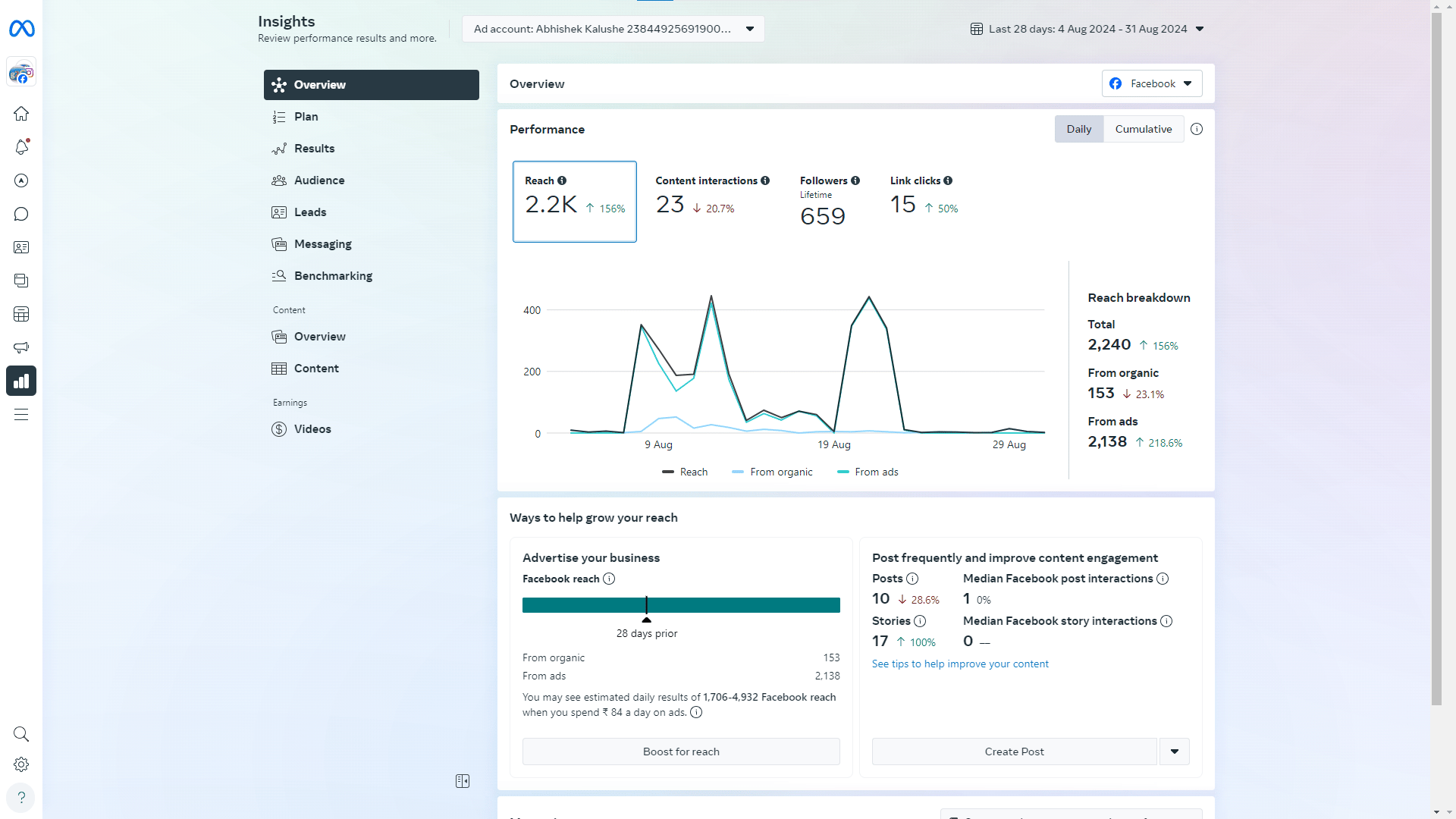Click the page vertical scrollbar
Viewport: 1456px width, 819px height.
[1436, 359]
